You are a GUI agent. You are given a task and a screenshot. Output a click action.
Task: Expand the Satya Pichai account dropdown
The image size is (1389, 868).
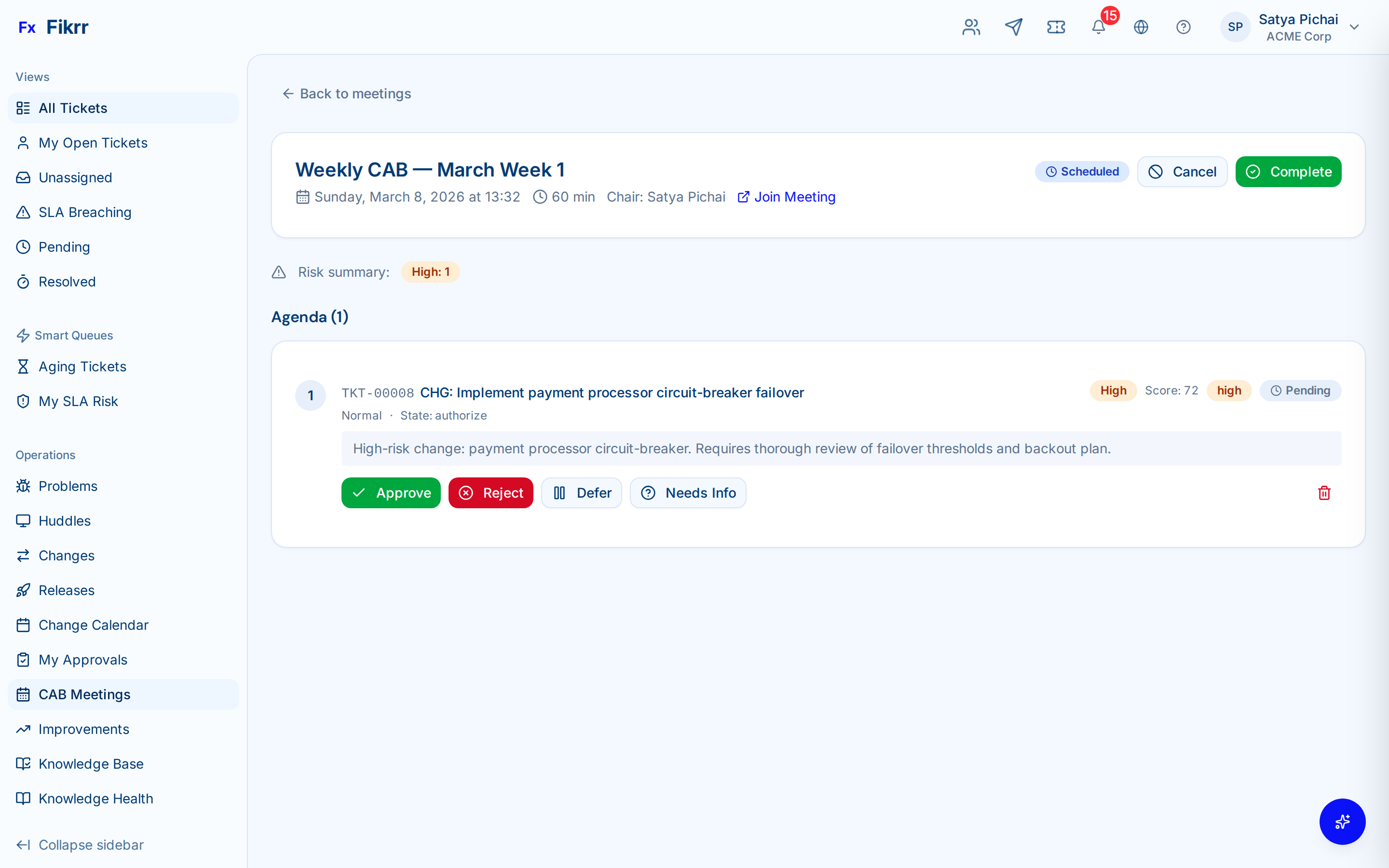[x=1355, y=27]
